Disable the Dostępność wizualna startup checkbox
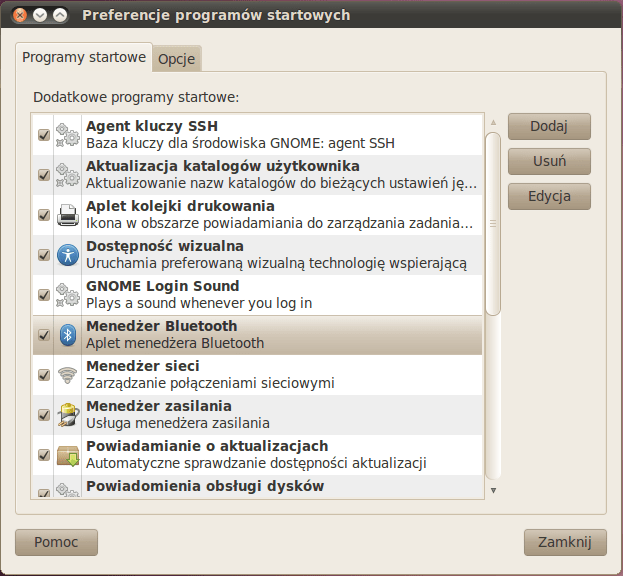623x576 pixels. click(x=44, y=255)
